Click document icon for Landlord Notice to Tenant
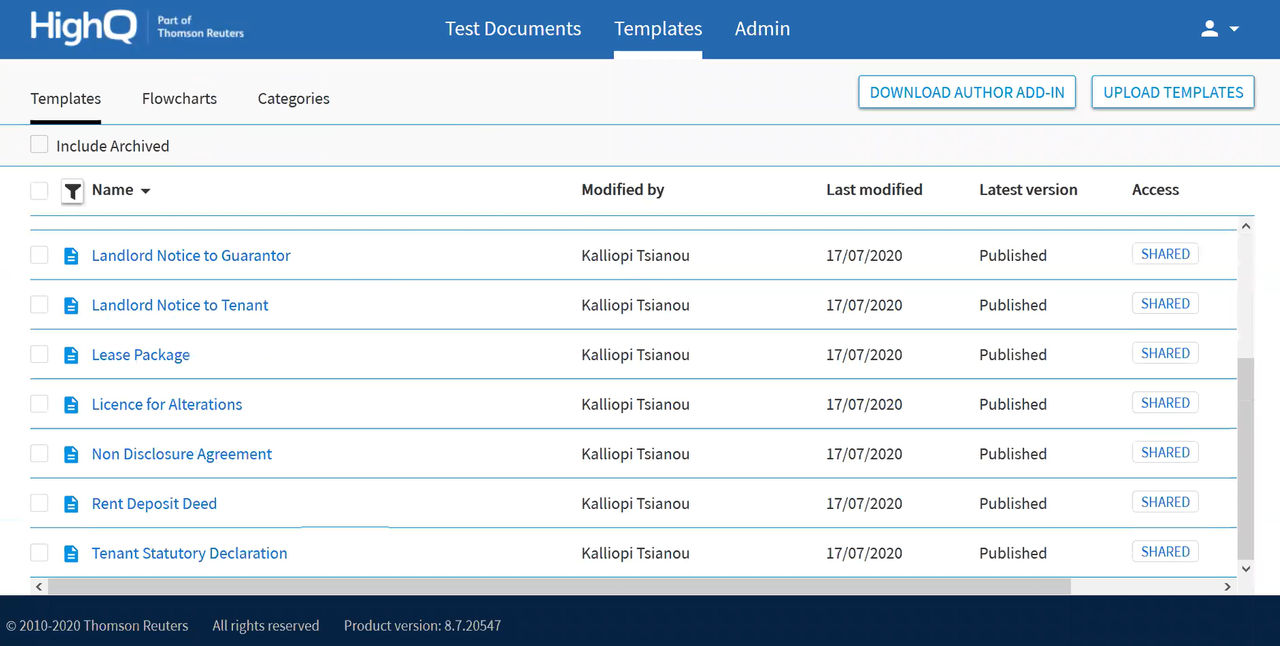This screenshot has width=1280, height=646. pos(71,306)
